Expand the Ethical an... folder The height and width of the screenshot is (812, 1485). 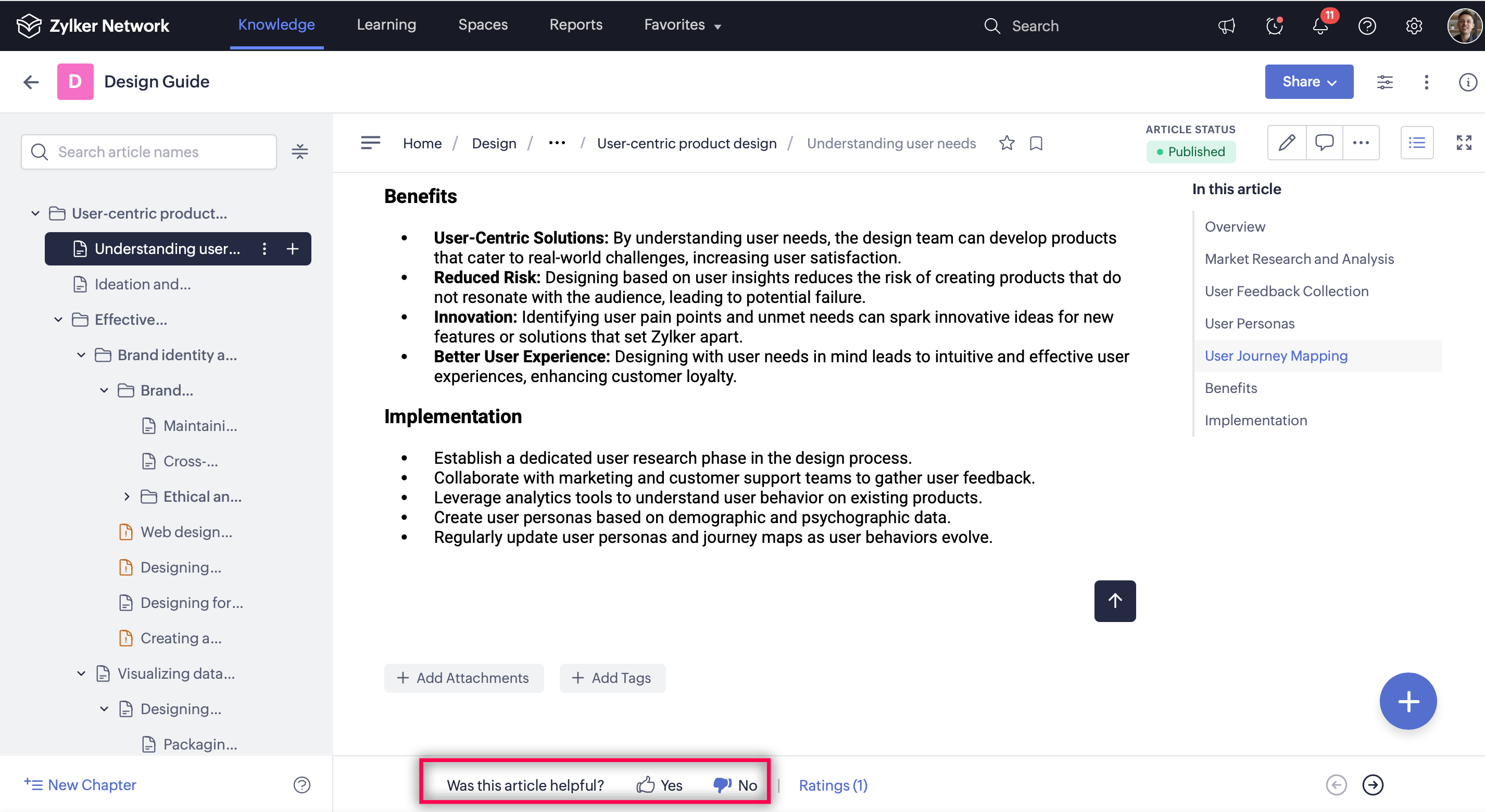click(127, 496)
